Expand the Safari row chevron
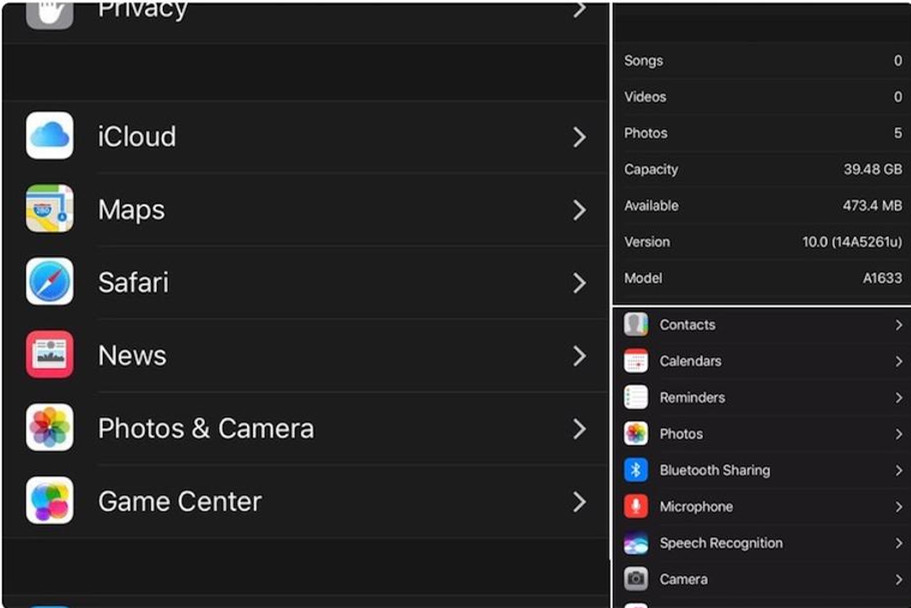 (579, 283)
